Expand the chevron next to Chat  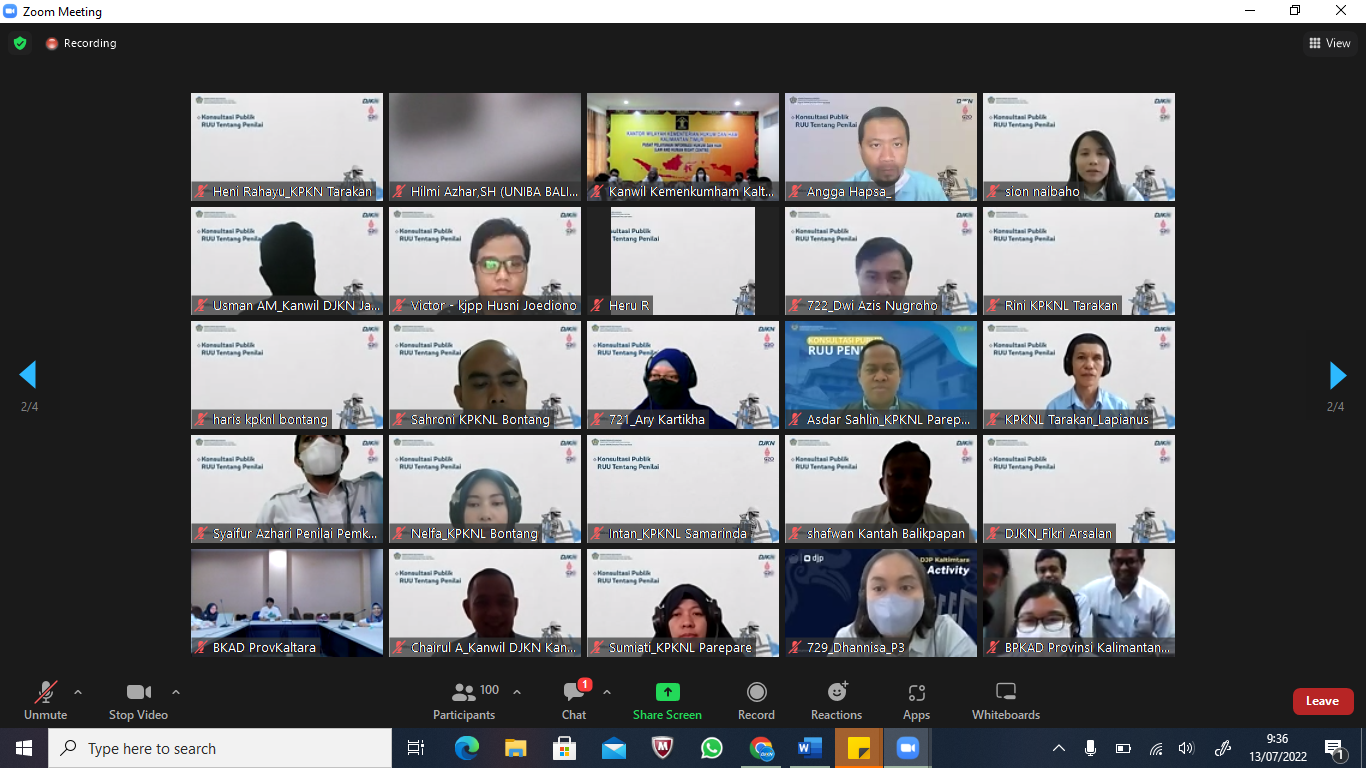(x=607, y=692)
